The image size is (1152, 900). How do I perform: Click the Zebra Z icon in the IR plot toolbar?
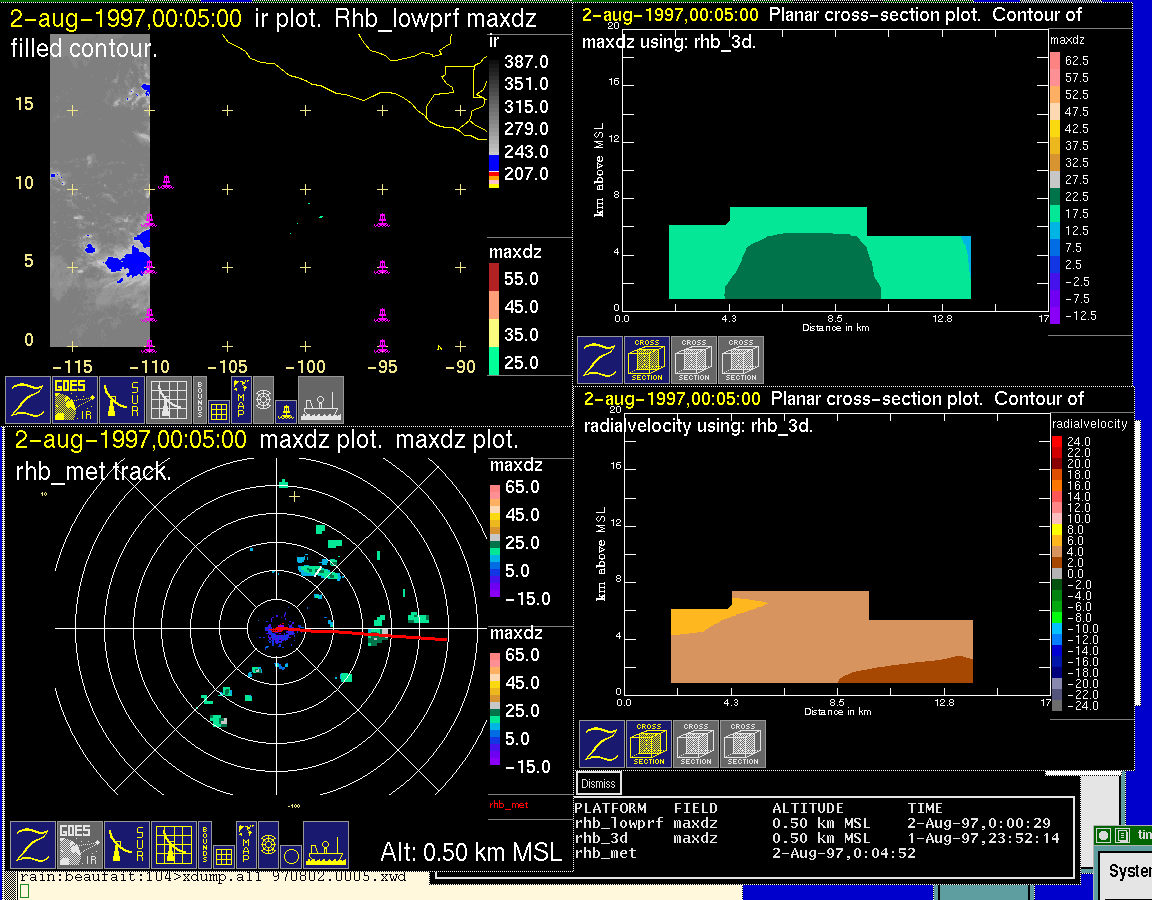coord(29,400)
